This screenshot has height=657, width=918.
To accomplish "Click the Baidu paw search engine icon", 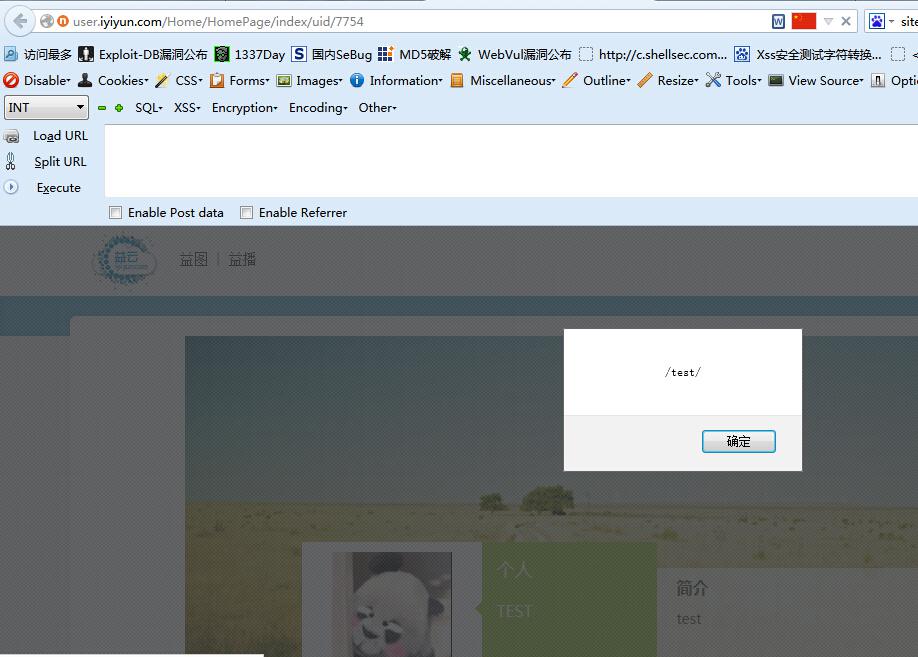I will 876,22.
